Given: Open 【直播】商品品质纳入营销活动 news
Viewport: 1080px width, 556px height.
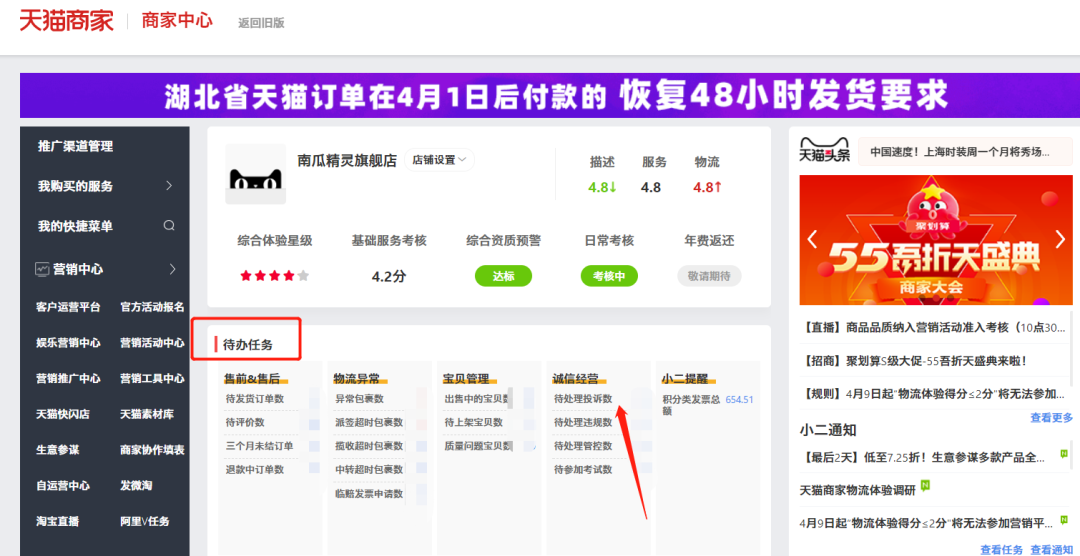Looking at the screenshot, I should pyautogui.click(x=933, y=328).
